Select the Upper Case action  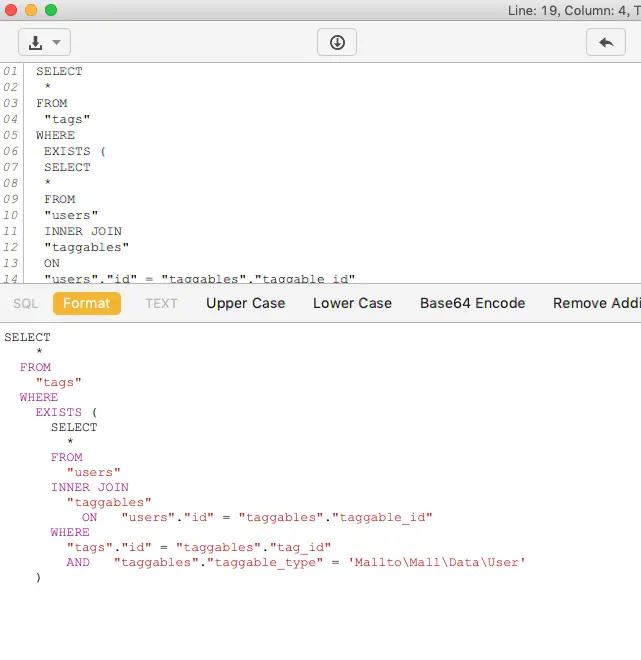click(246, 303)
